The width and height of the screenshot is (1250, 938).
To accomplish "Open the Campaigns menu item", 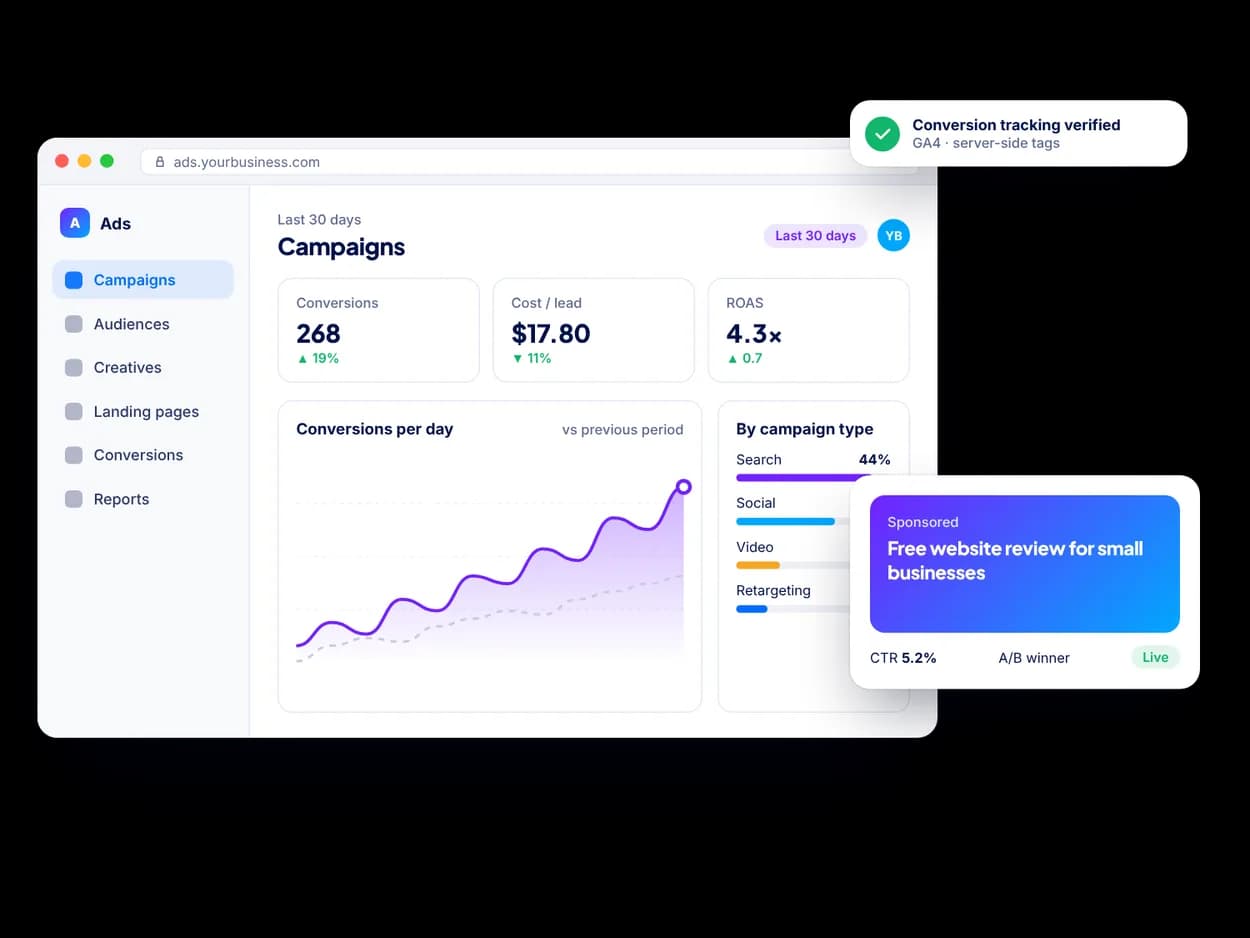I will pos(143,280).
